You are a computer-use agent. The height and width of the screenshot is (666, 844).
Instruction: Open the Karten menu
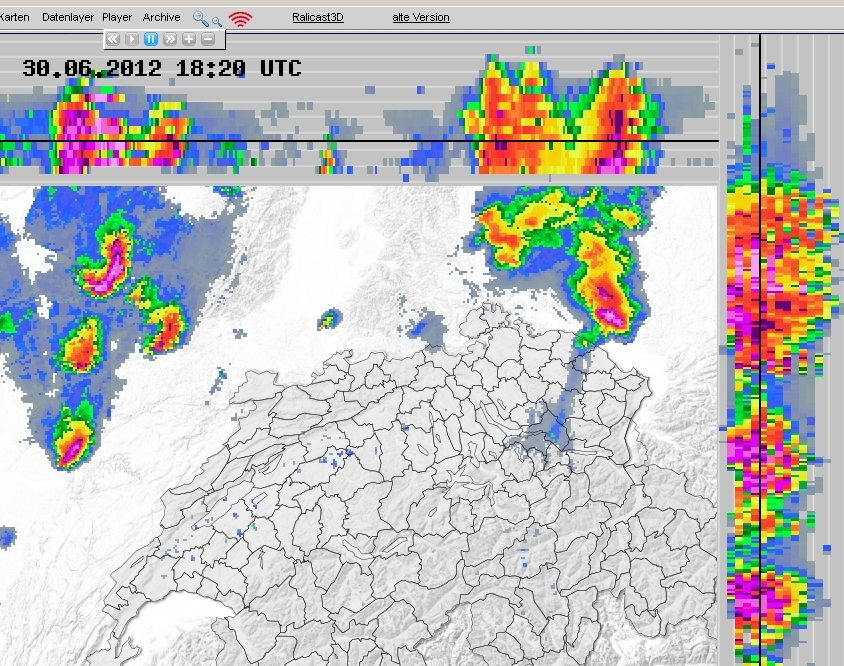tap(14, 17)
